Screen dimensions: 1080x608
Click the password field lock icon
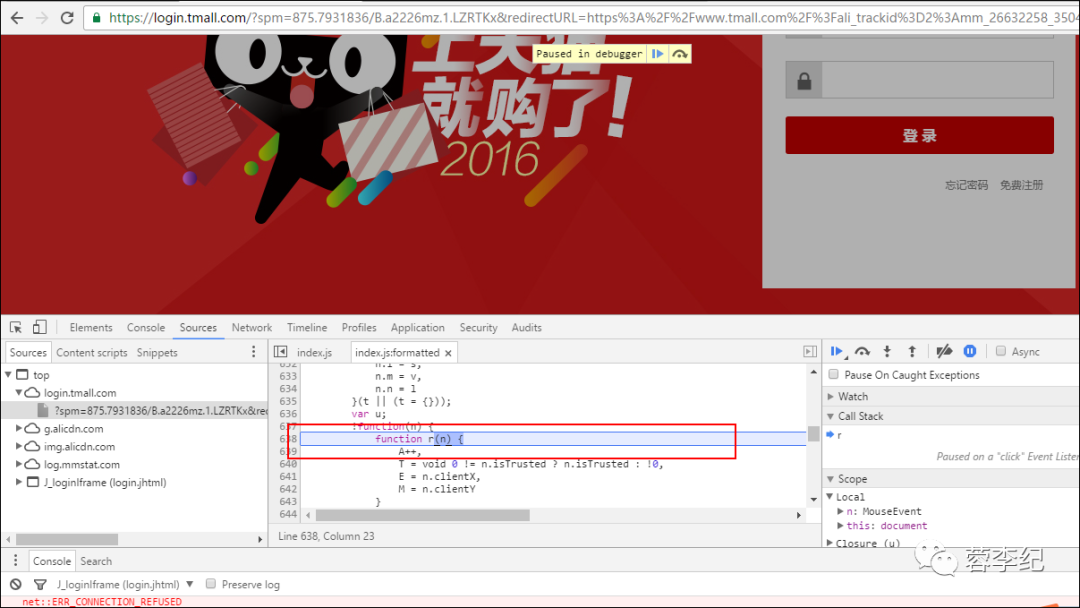[804, 81]
